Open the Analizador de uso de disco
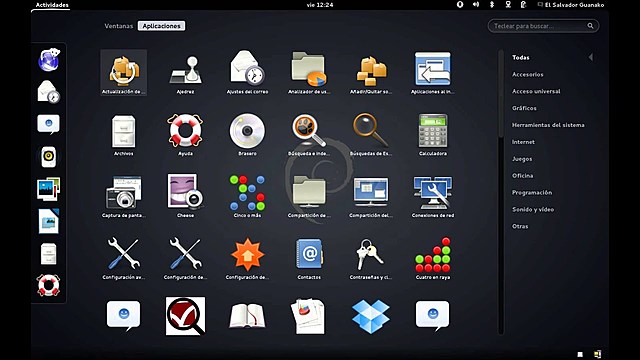 click(309, 73)
